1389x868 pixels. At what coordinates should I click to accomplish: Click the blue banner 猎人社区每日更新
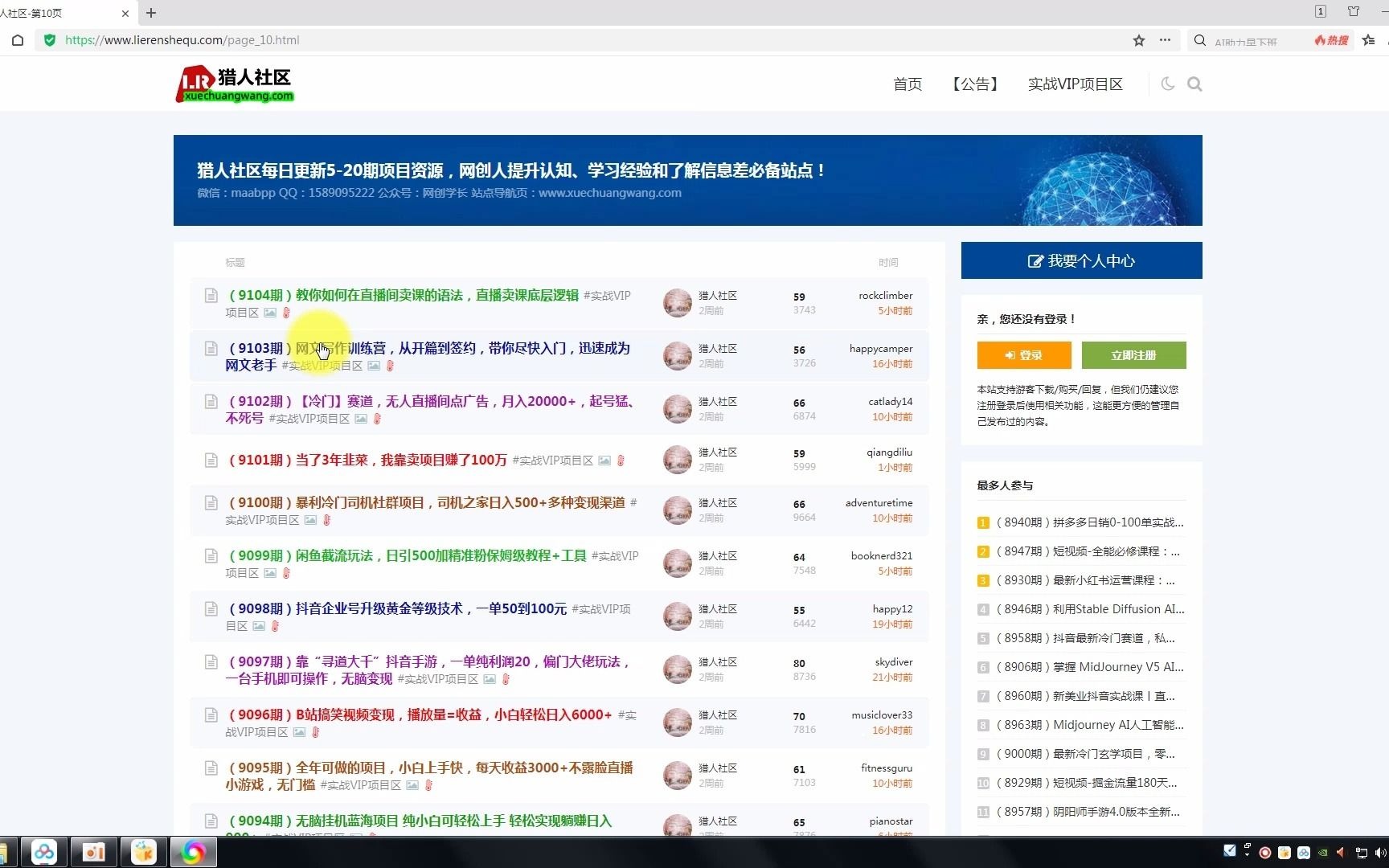(x=688, y=180)
